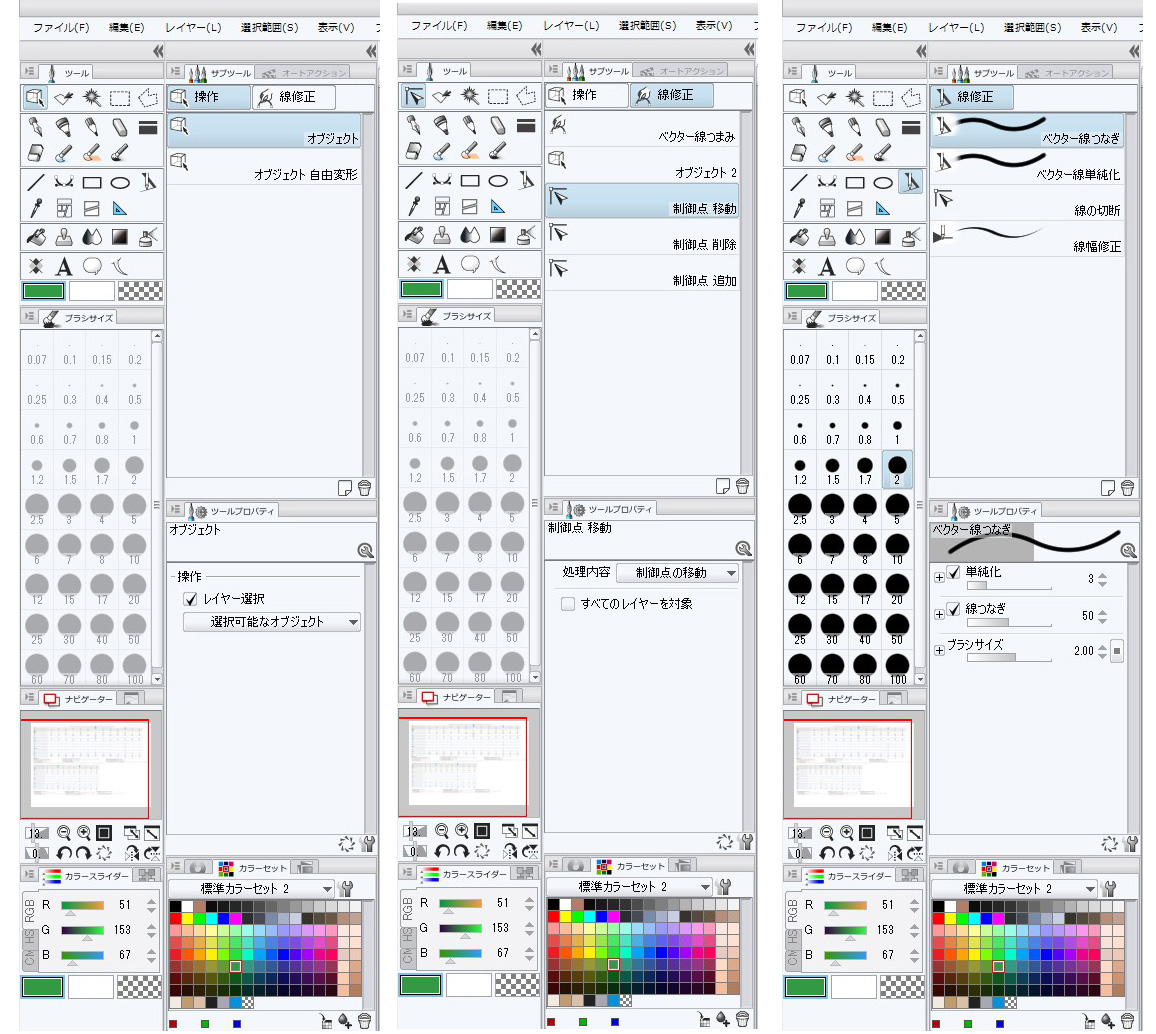Increase 線つなぎ value with stepper arrow
The width and height of the screenshot is (1156, 1034).
tap(1102, 612)
